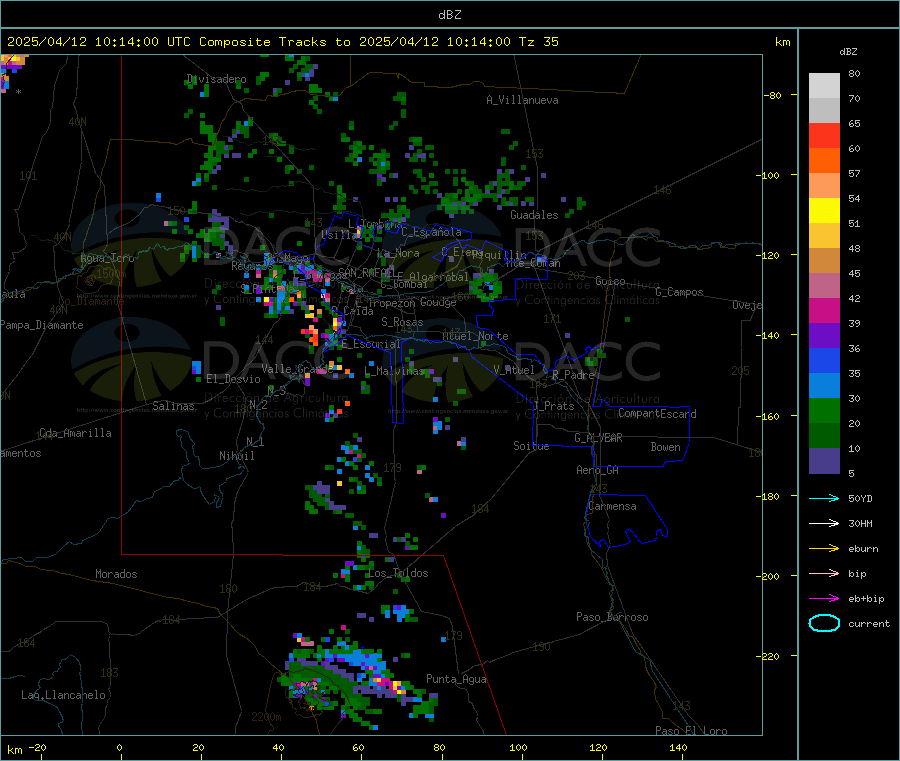Click the '-80' tick on the vertical km axis
Viewport: 900px width, 761px height.
tap(772, 95)
